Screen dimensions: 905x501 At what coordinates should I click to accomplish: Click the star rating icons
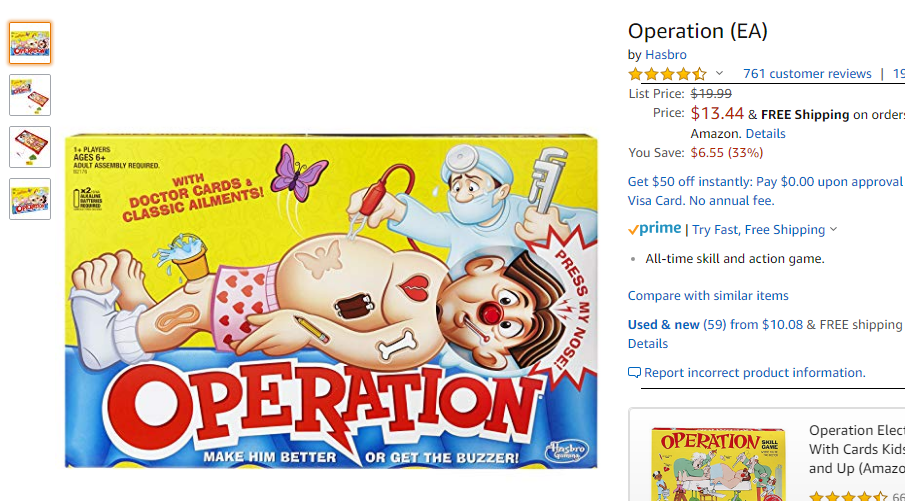(667, 74)
